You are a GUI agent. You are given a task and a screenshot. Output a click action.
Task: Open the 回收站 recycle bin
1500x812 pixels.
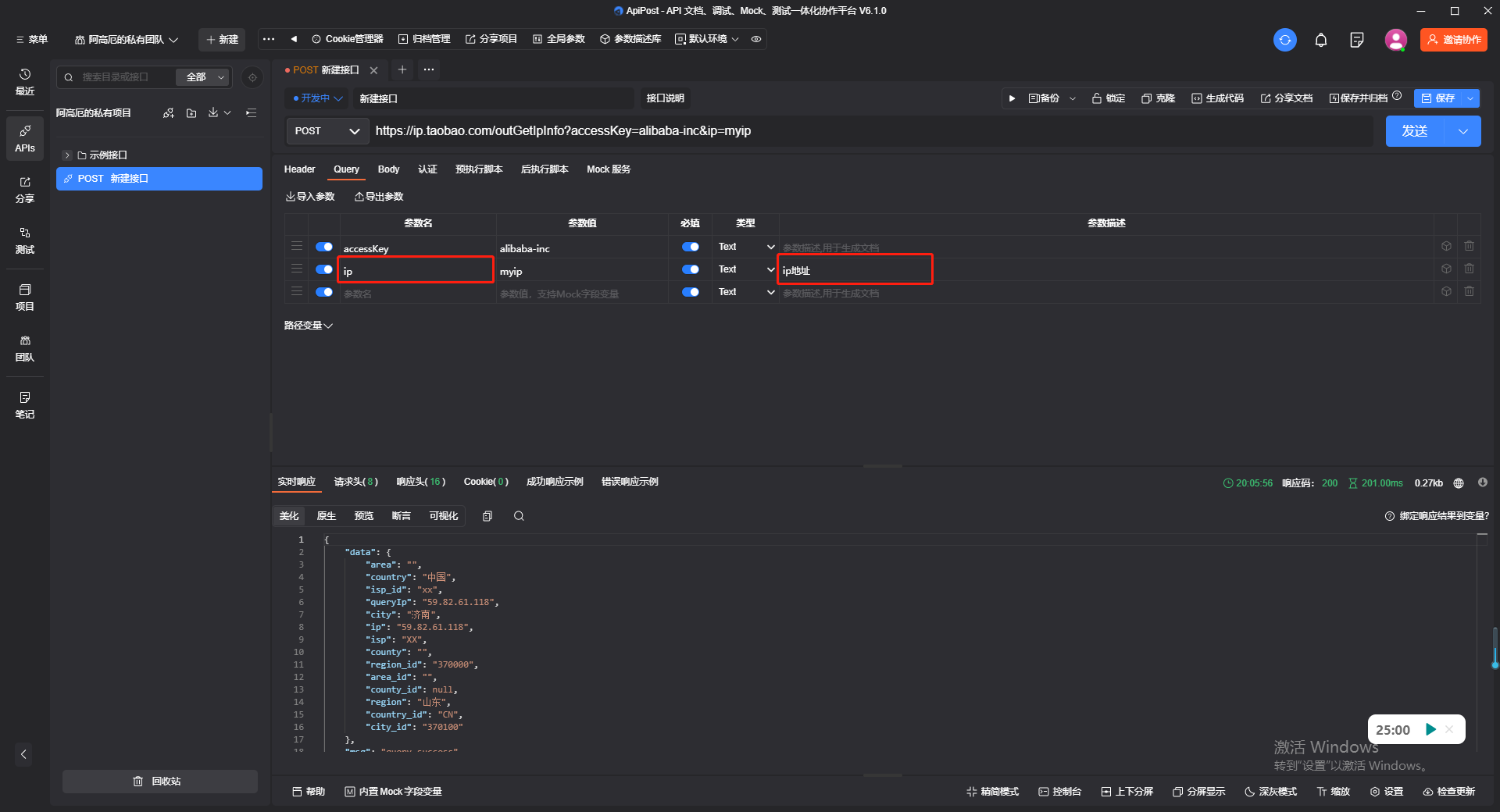tap(159, 782)
